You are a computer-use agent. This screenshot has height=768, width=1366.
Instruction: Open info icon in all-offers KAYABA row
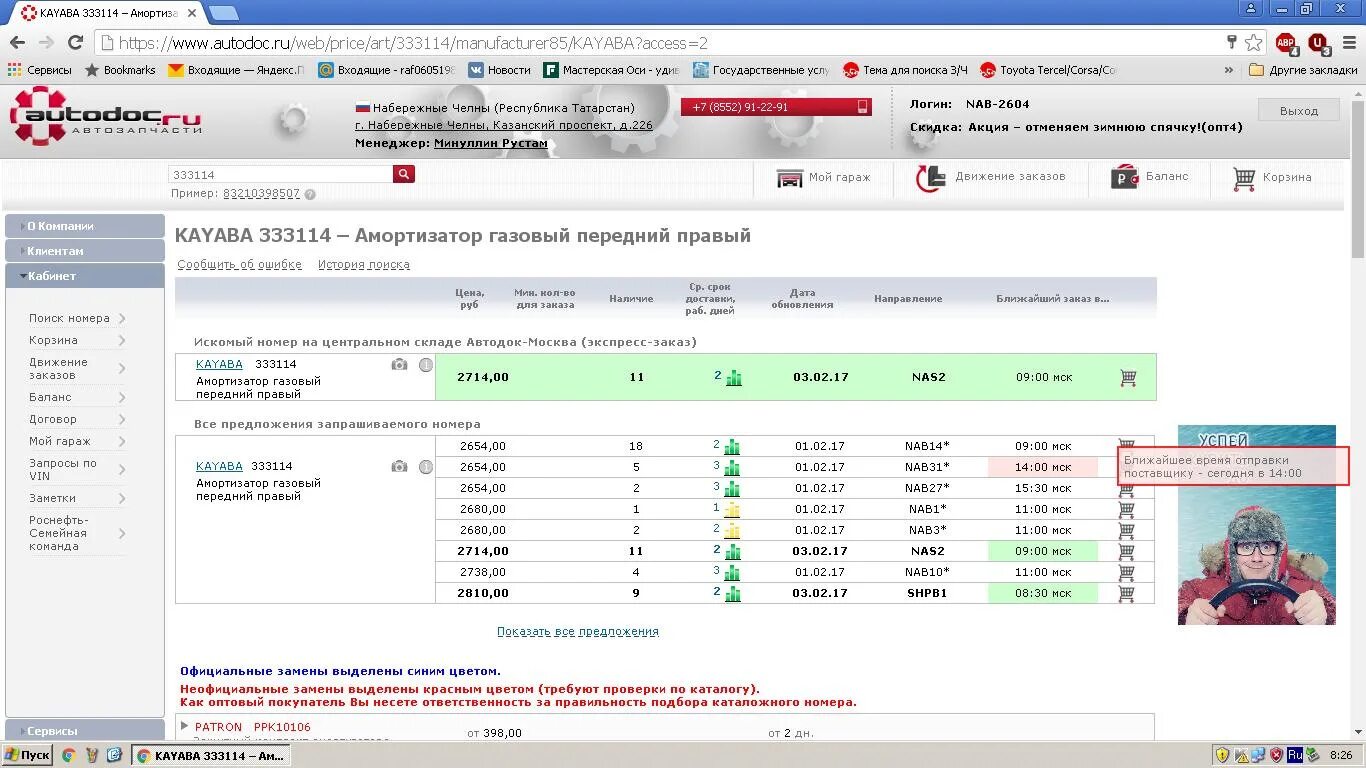point(426,467)
